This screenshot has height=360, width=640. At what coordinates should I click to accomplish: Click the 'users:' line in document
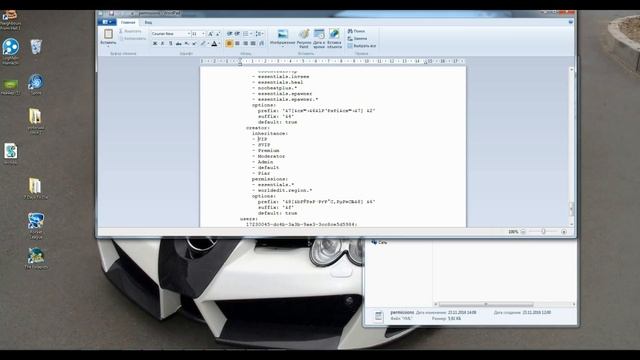(x=249, y=219)
